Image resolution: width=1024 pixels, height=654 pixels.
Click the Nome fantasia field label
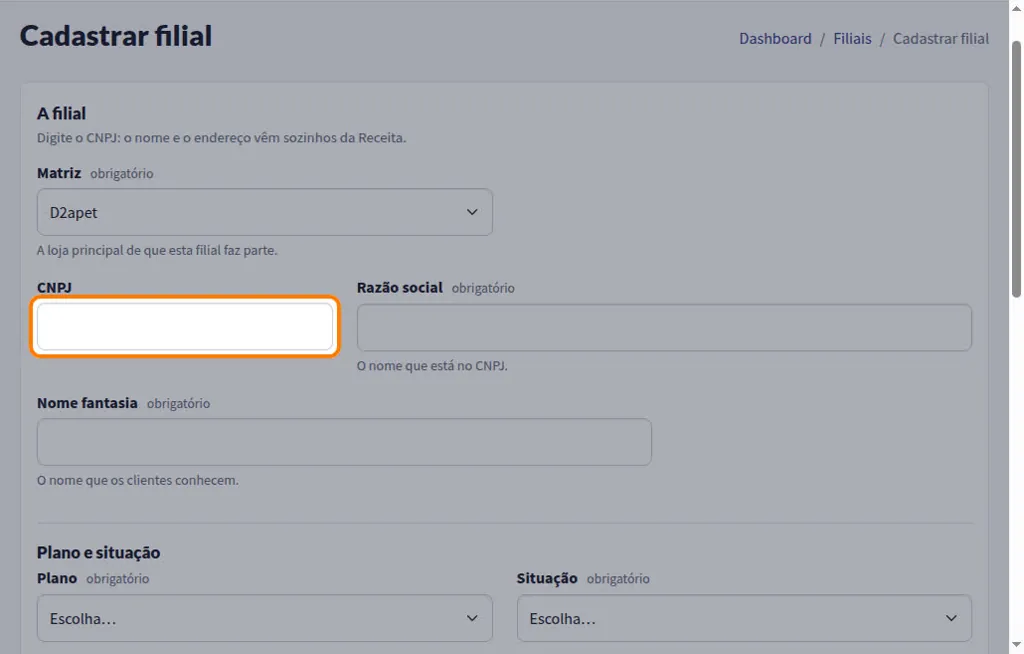coord(88,403)
